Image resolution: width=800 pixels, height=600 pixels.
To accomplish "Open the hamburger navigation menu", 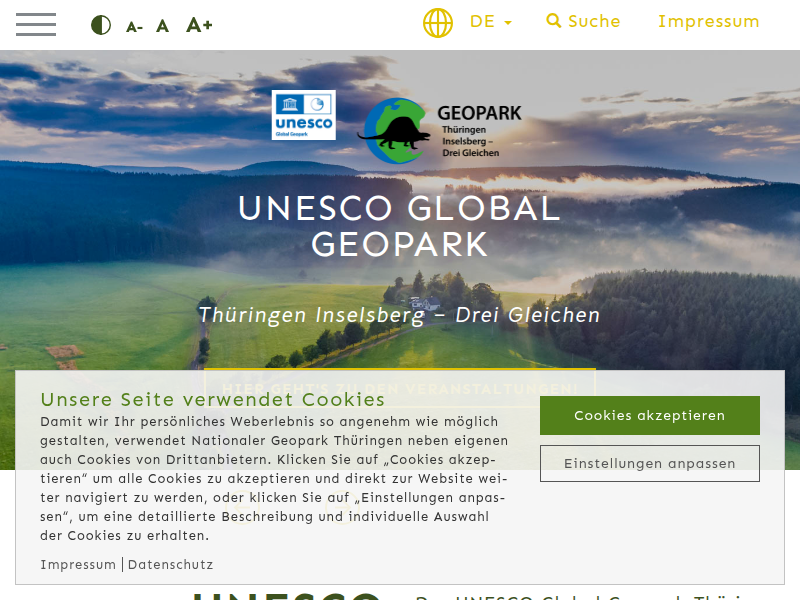I will 36,24.
